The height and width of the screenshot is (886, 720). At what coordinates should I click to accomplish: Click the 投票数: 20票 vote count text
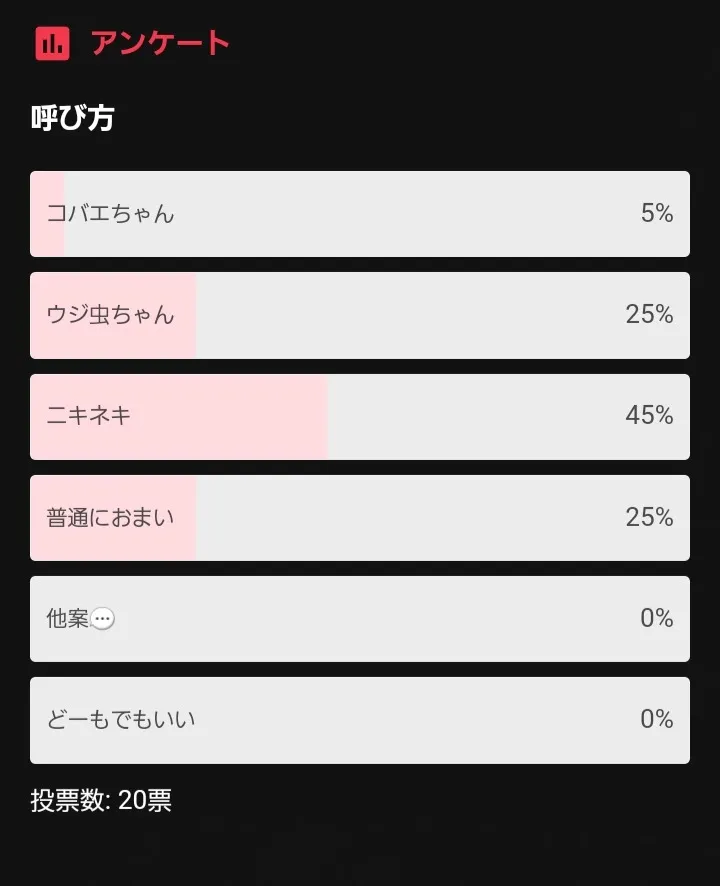[101, 801]
